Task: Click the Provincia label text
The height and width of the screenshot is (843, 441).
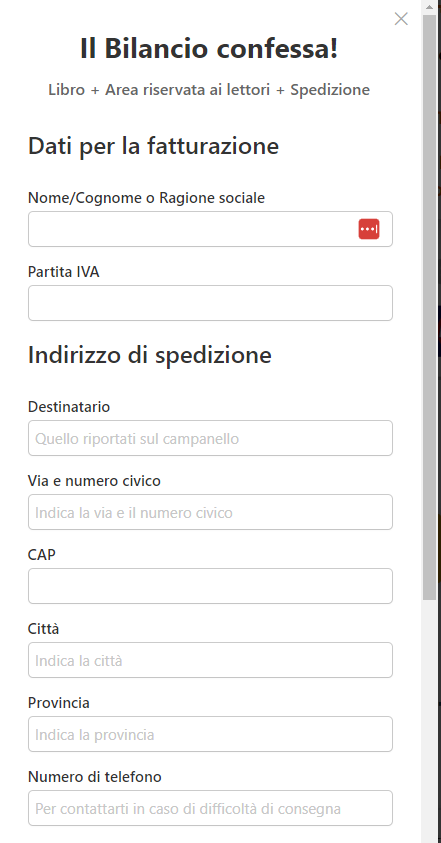Action: pyautogui.click(x=59, y=703)
